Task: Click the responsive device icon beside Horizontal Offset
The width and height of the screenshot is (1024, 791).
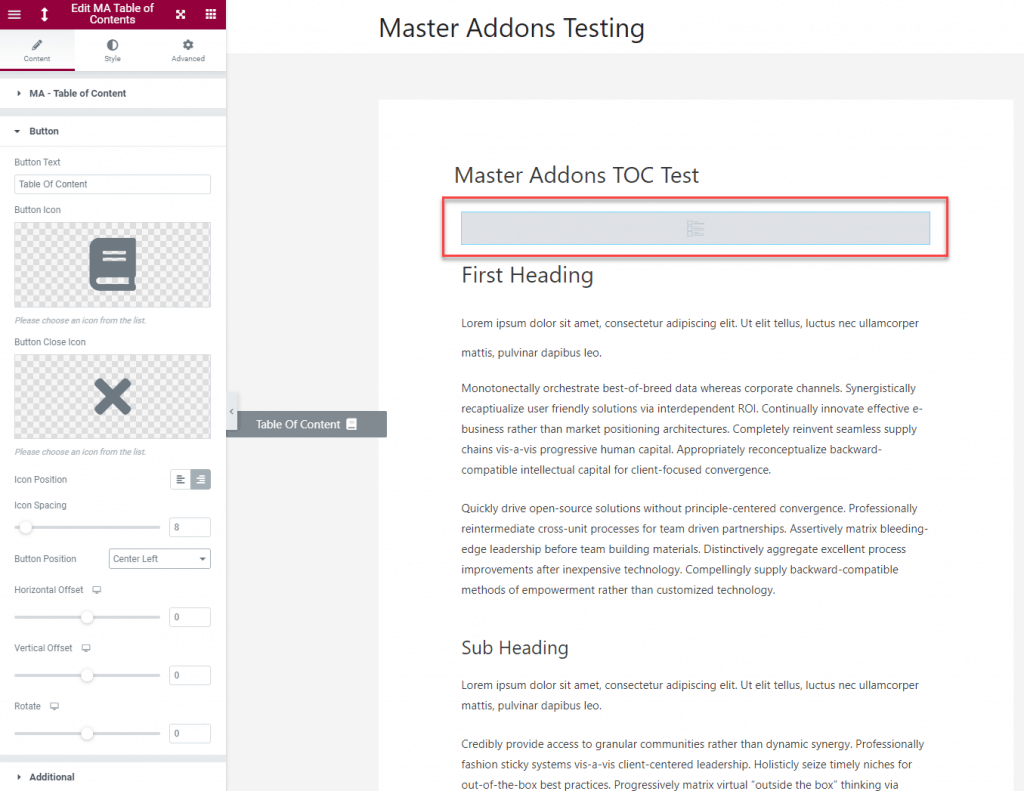Action: pos(97,590)
